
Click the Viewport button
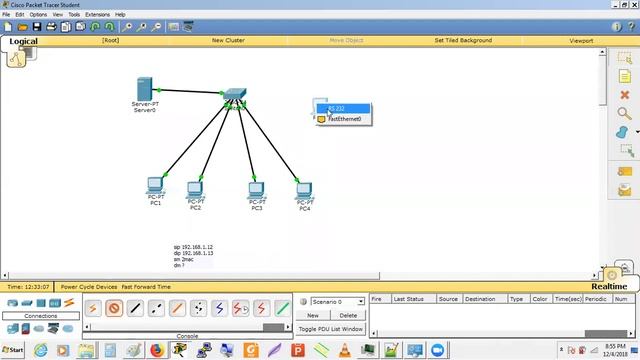pyautogui.click(x=581, y=41)
